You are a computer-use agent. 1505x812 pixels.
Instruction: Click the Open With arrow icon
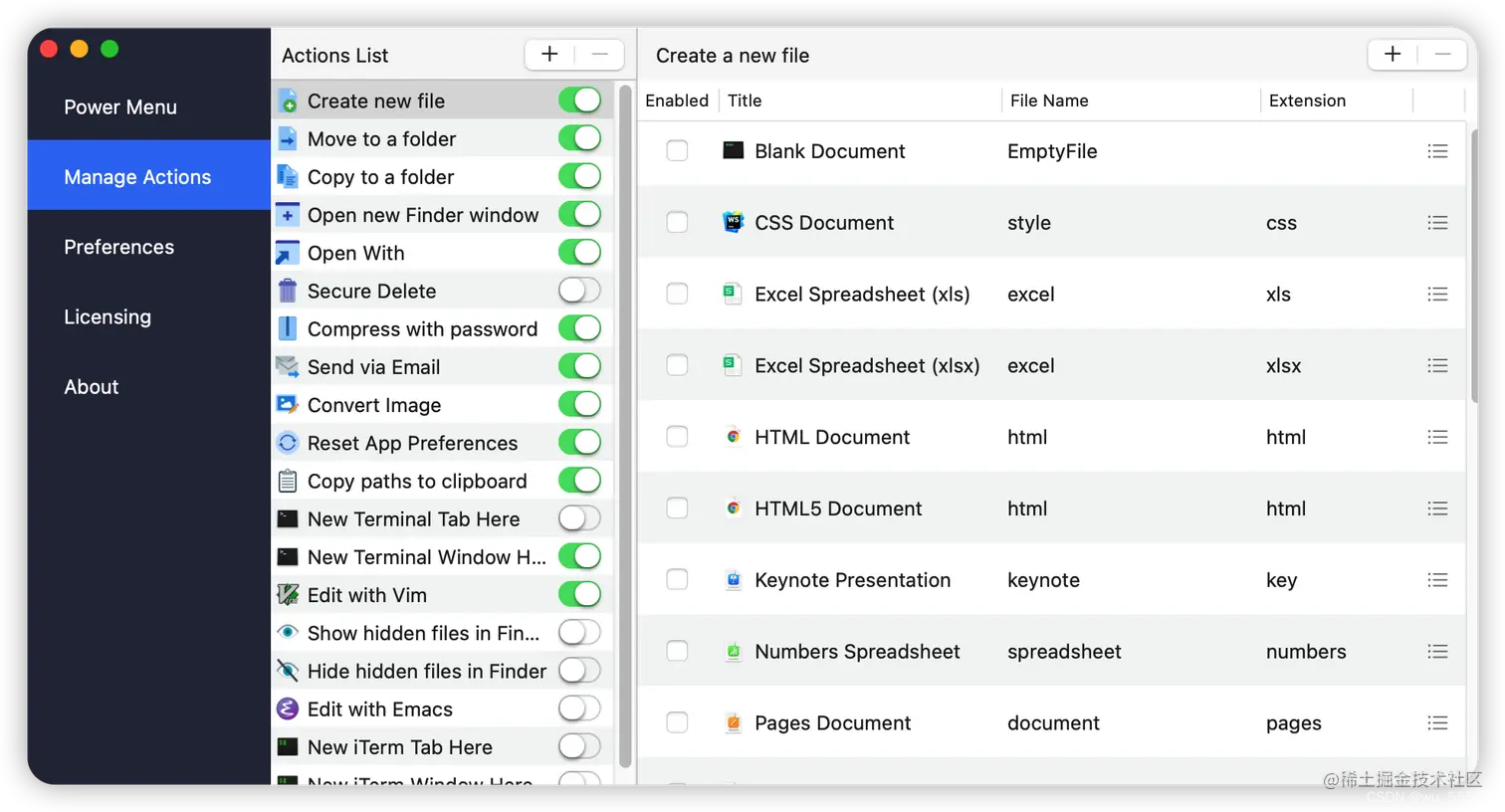(x=288, y=253)
